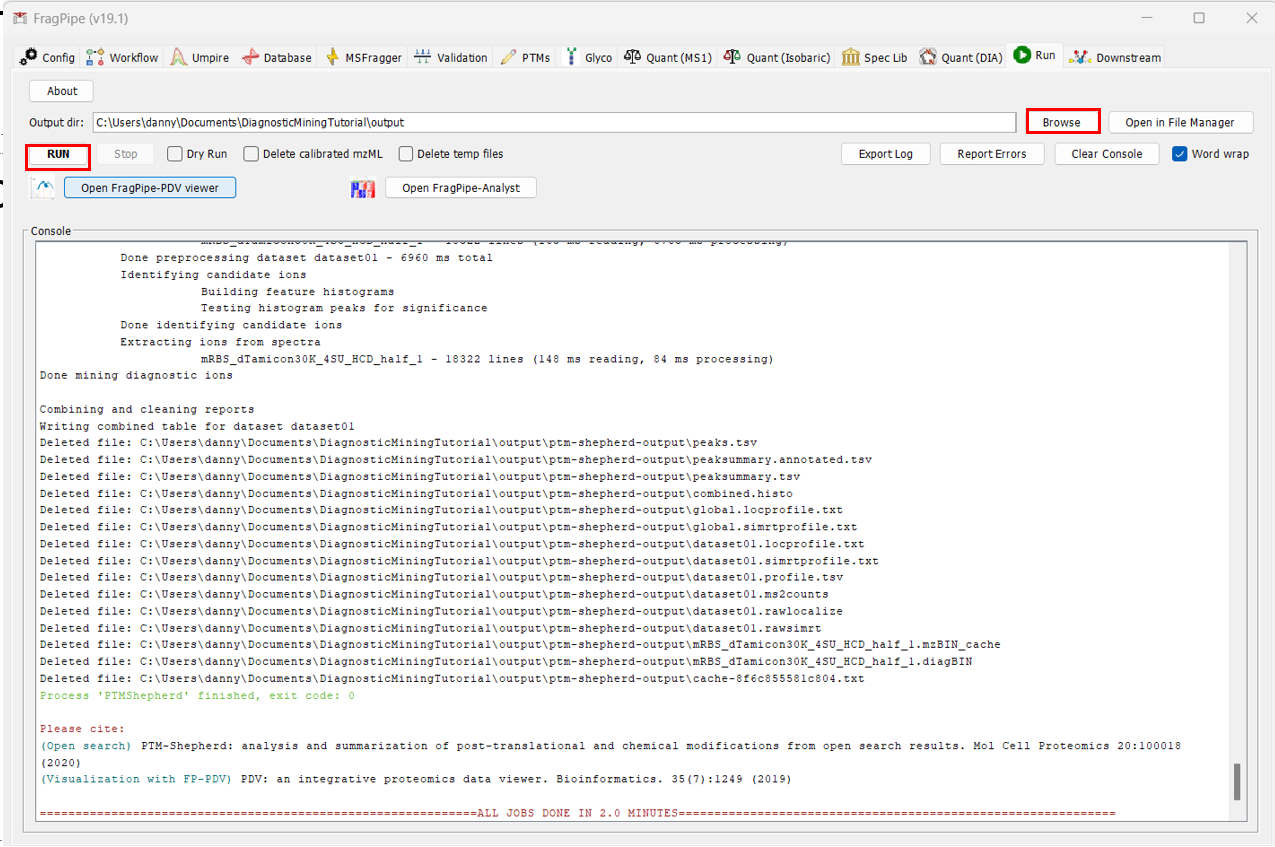Click the PTMs pencil icon
This screenshot has height=847, width=1275.
click(508, 57)
